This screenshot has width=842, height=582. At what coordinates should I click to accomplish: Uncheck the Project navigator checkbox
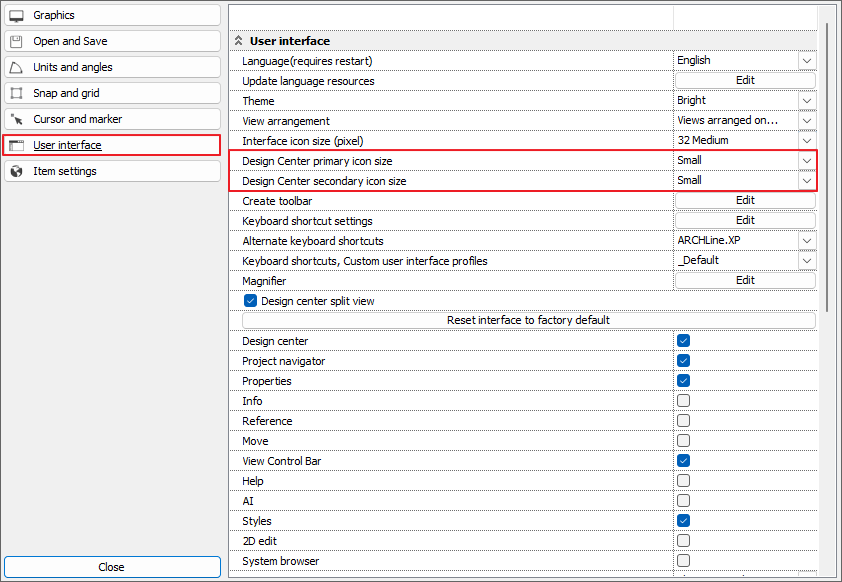tap(683, 361)
